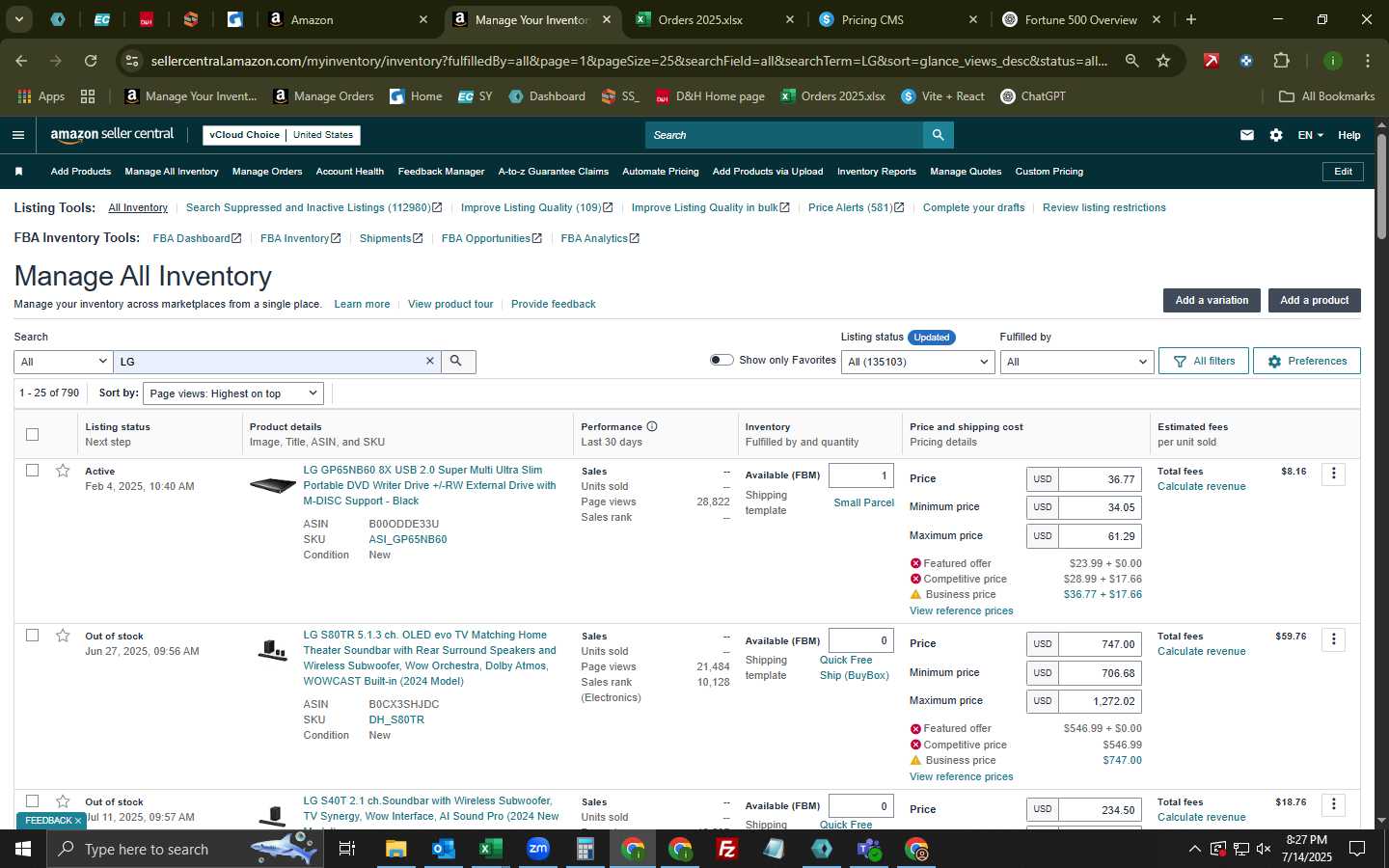Open FileZilla from the taskbar
This screenshot has width=1389, height=868.
click(x=727, y=849)
